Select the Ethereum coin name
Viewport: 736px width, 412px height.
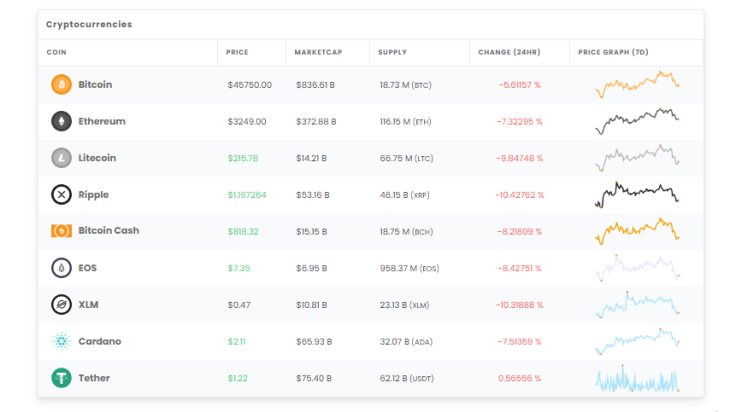coord(102,121)
